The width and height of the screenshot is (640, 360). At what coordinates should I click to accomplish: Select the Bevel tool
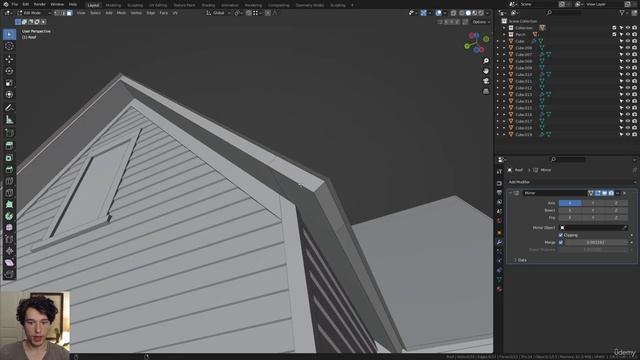[x=9, y=169]
